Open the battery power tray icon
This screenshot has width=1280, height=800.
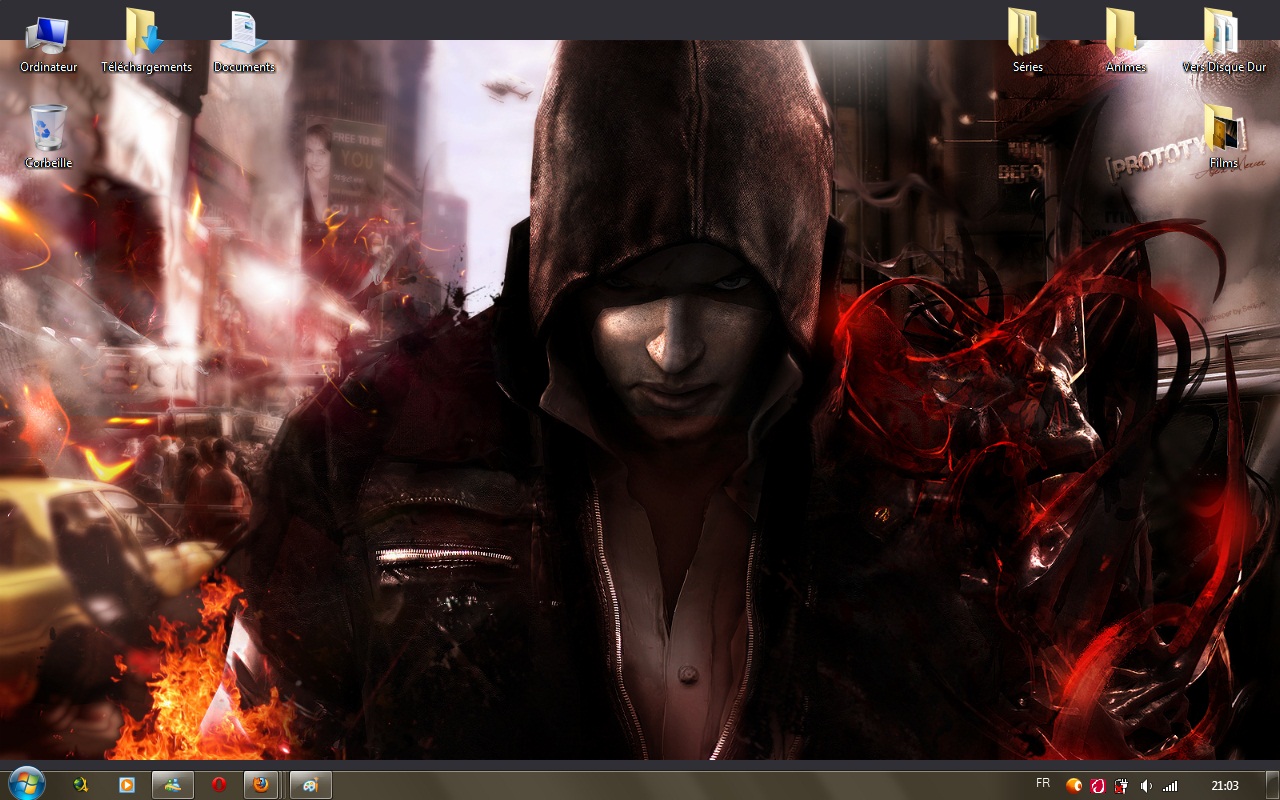(1121, 786)
